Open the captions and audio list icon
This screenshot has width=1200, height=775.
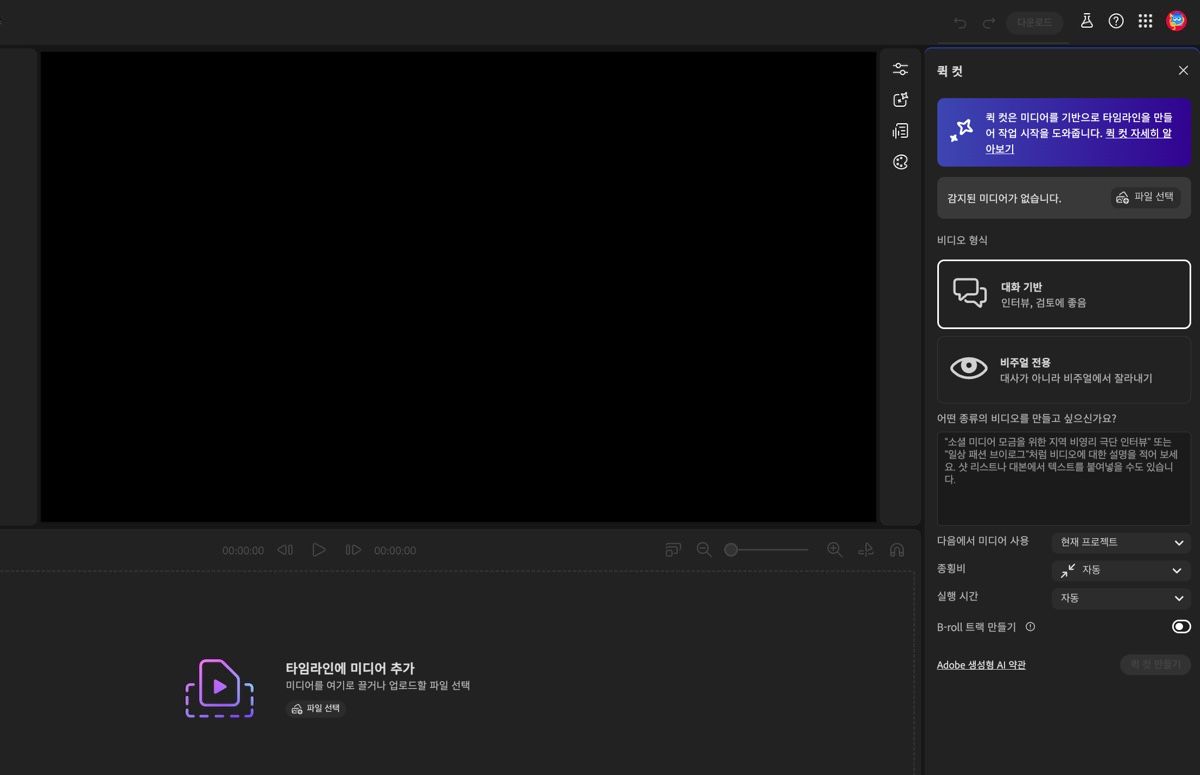pyautogui.click(x=900, y=131)
